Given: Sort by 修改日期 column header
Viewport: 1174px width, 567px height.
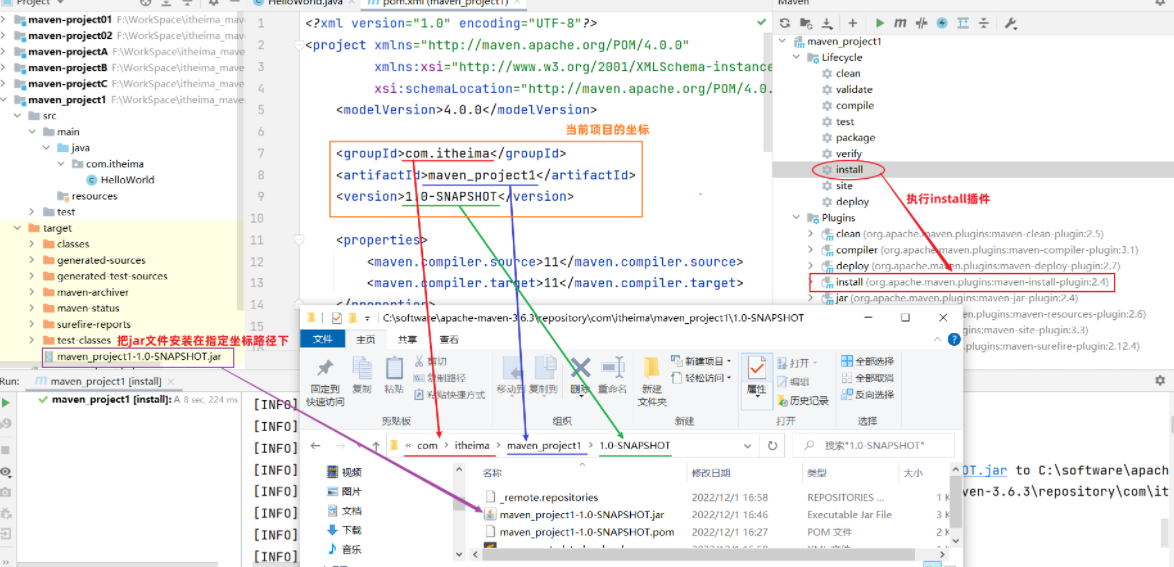Looking at the screenshot, I should point(710,473).
